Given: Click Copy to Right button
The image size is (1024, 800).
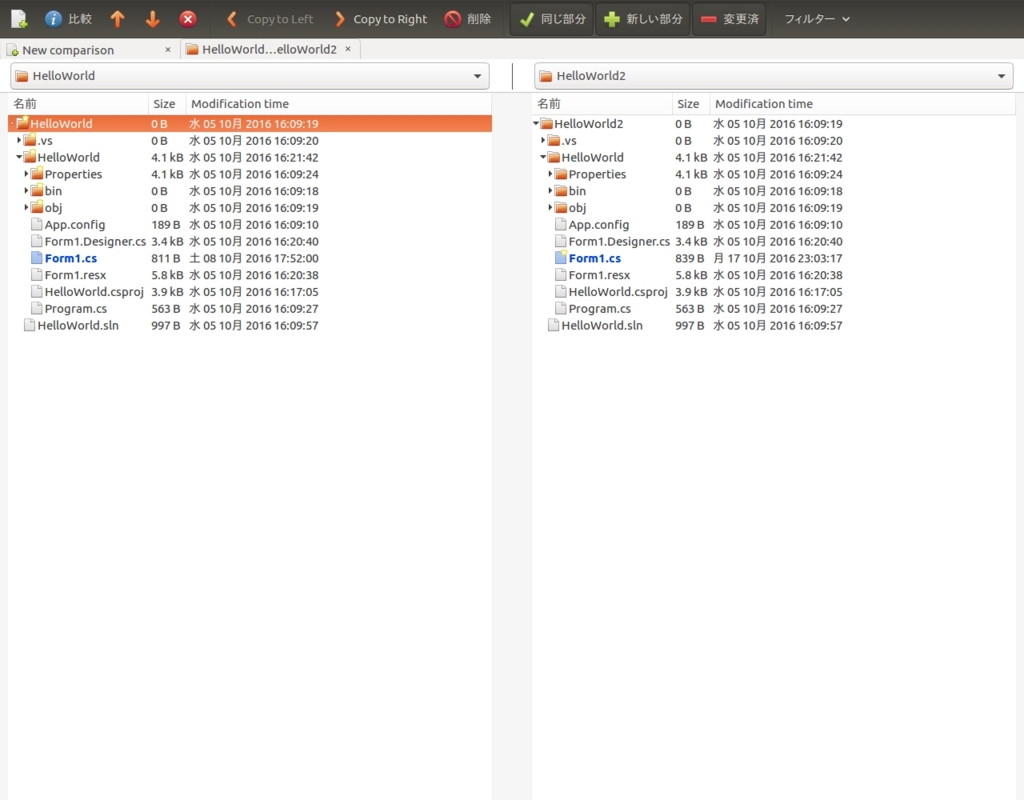Looking at the screenshot, I should point(380,18).
